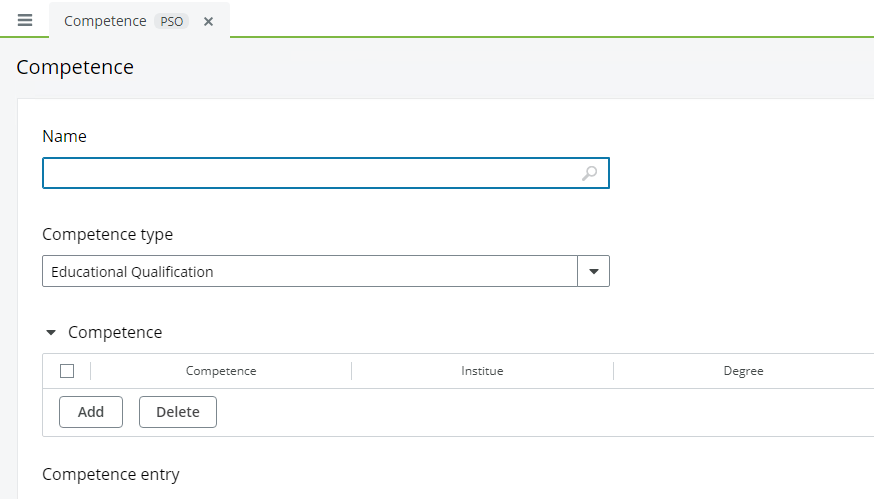Collapse the Competence section triangle
Image resolution: width=874 pixels, height=499 pixels.
point(51,333)
